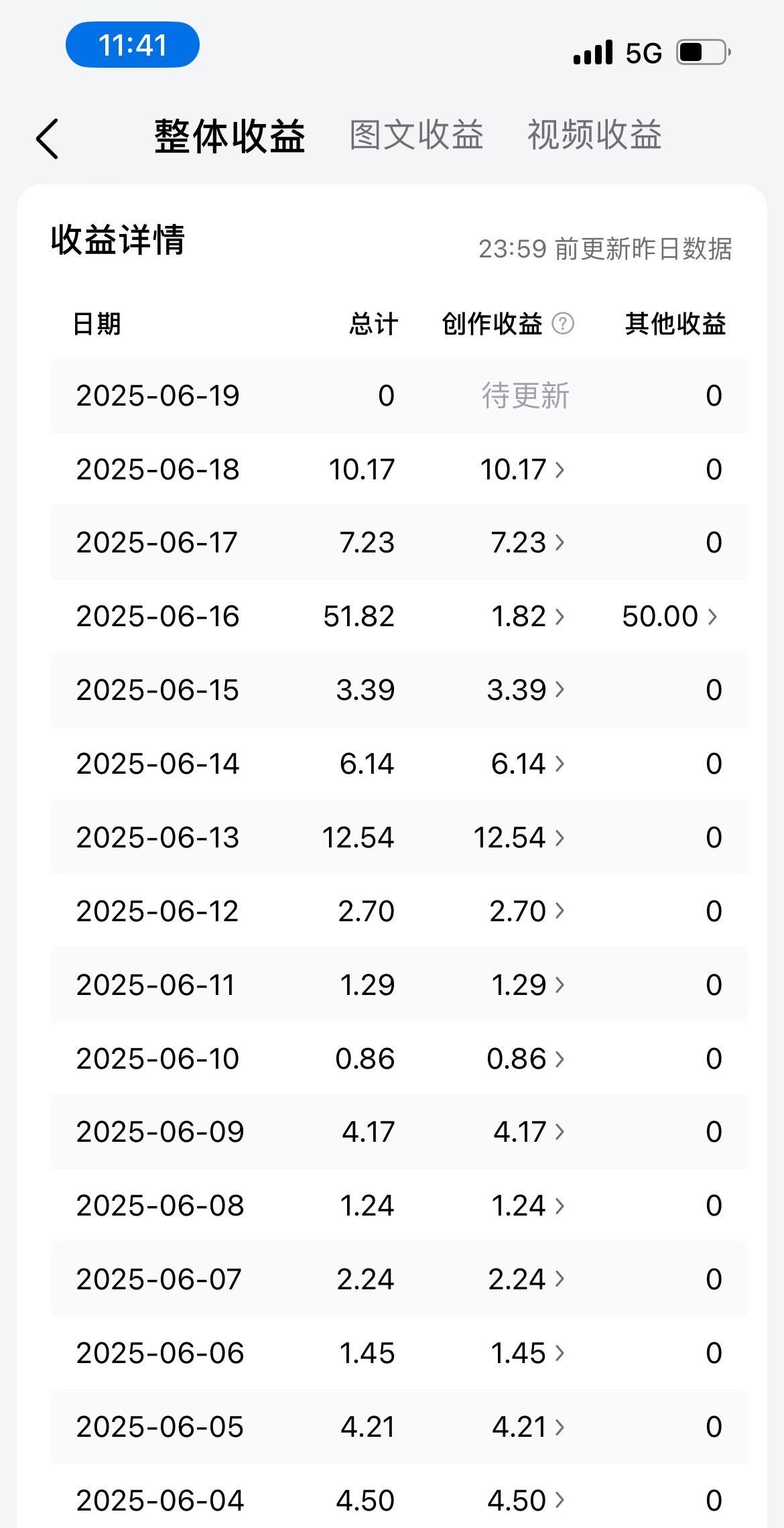Open the 6.14 creation income for 06-14
This screenshot has height=1528, width=784.
click(527, 764)
